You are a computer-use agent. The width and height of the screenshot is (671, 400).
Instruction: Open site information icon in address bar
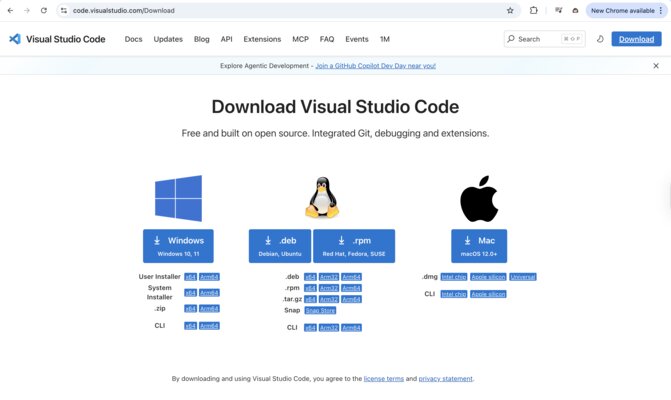[64, 11]
